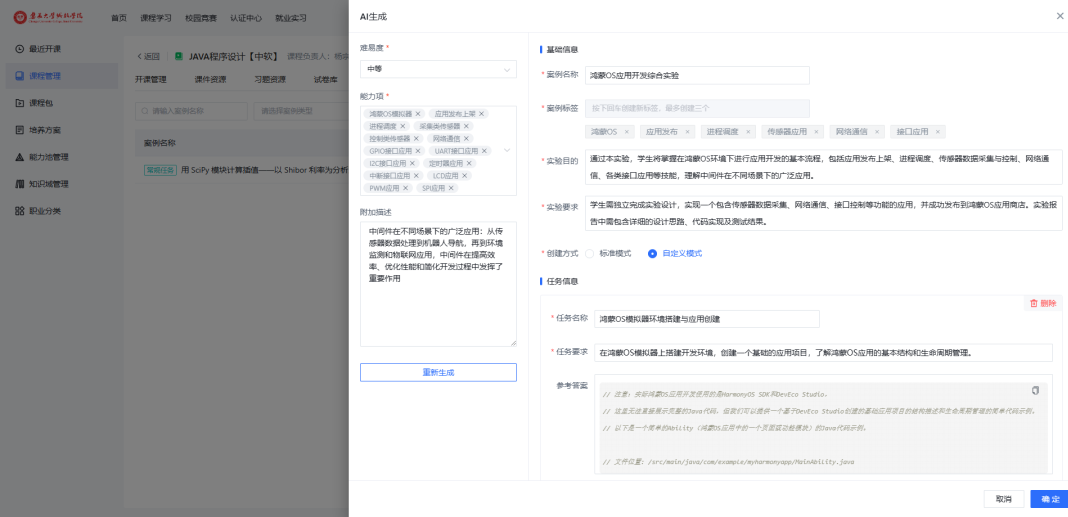Click the college logo in header

point(48,18)
